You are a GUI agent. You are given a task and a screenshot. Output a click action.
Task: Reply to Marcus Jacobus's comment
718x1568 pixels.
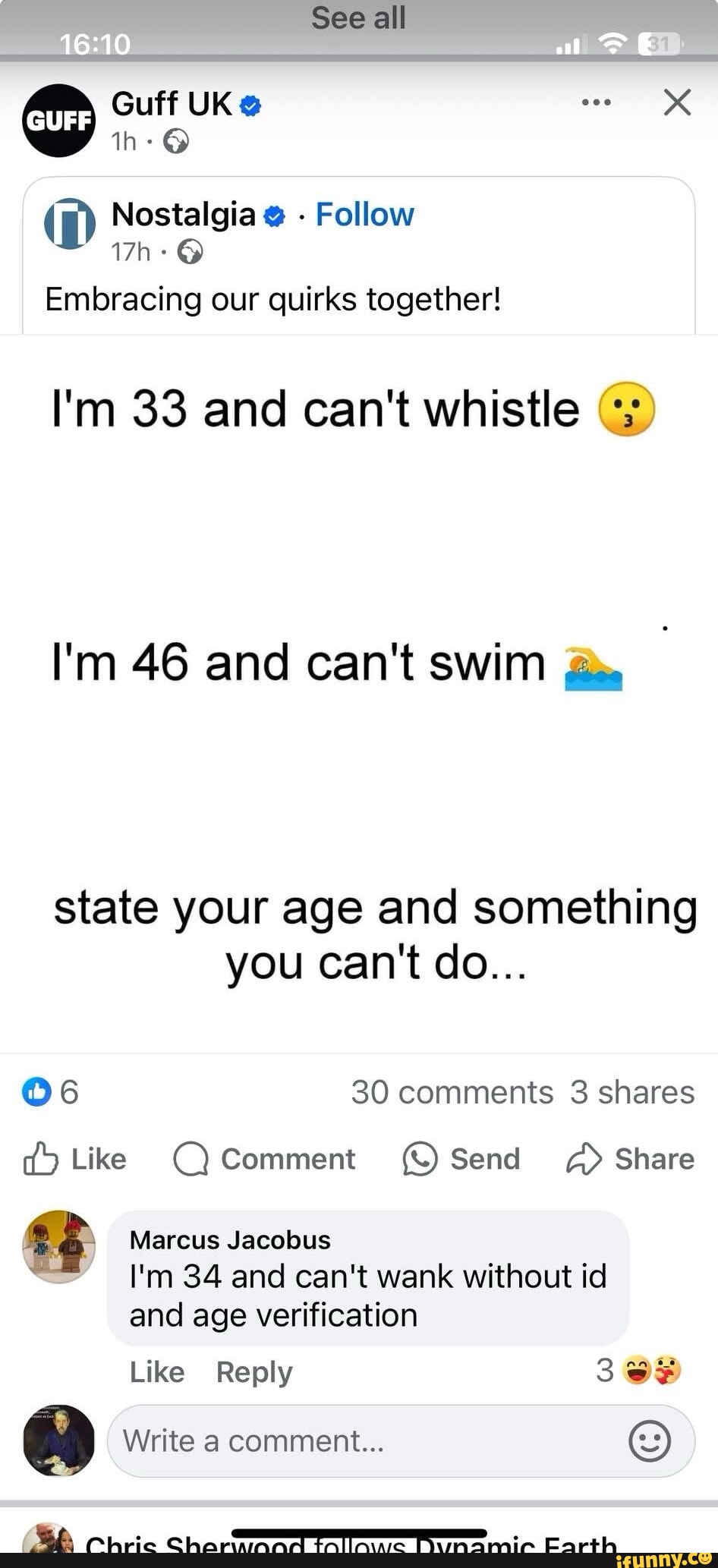click(x=254, y=1371)
